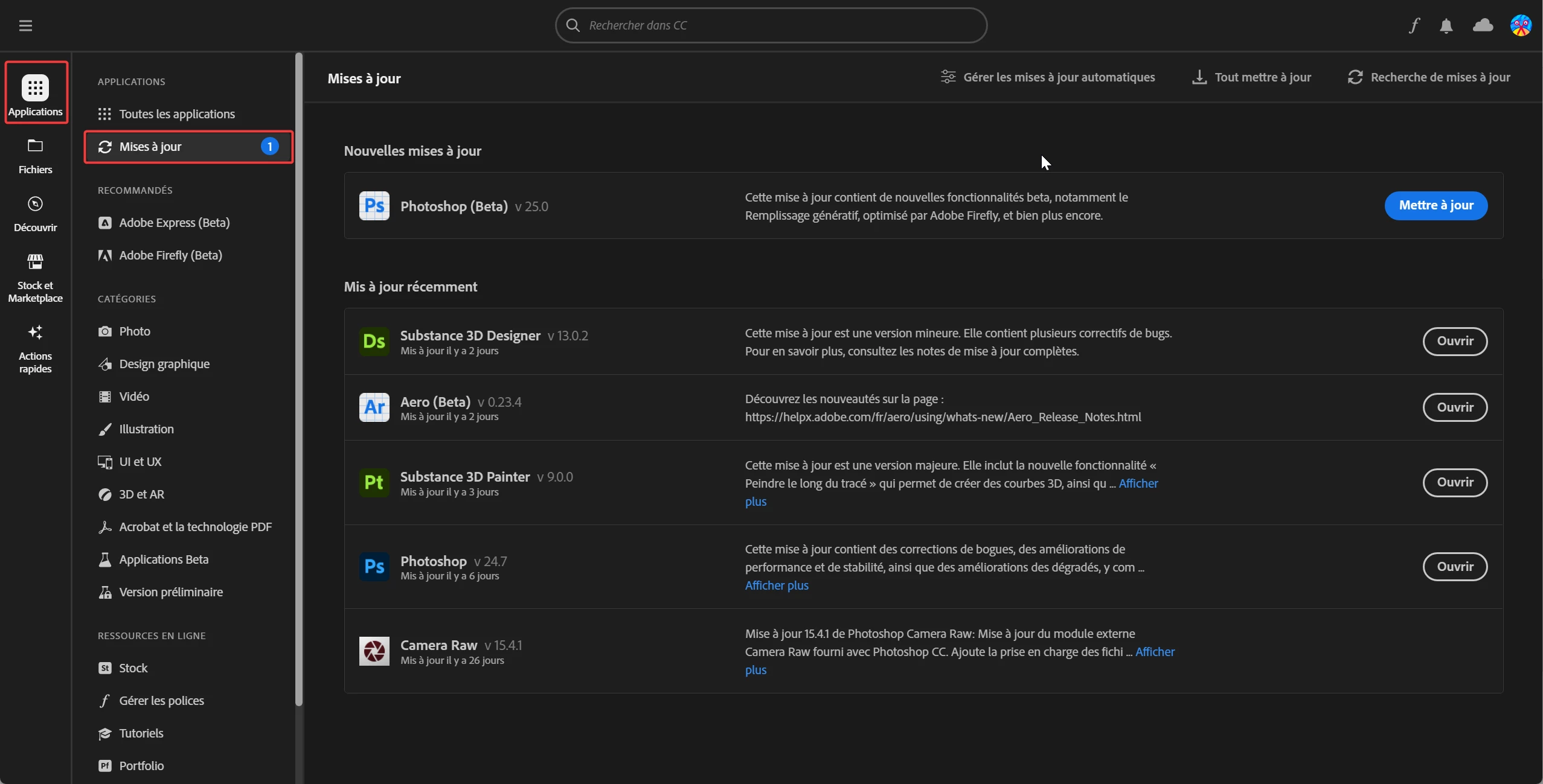Open the hamburger menu icon

pyautogui.click(x=25, y=25)
